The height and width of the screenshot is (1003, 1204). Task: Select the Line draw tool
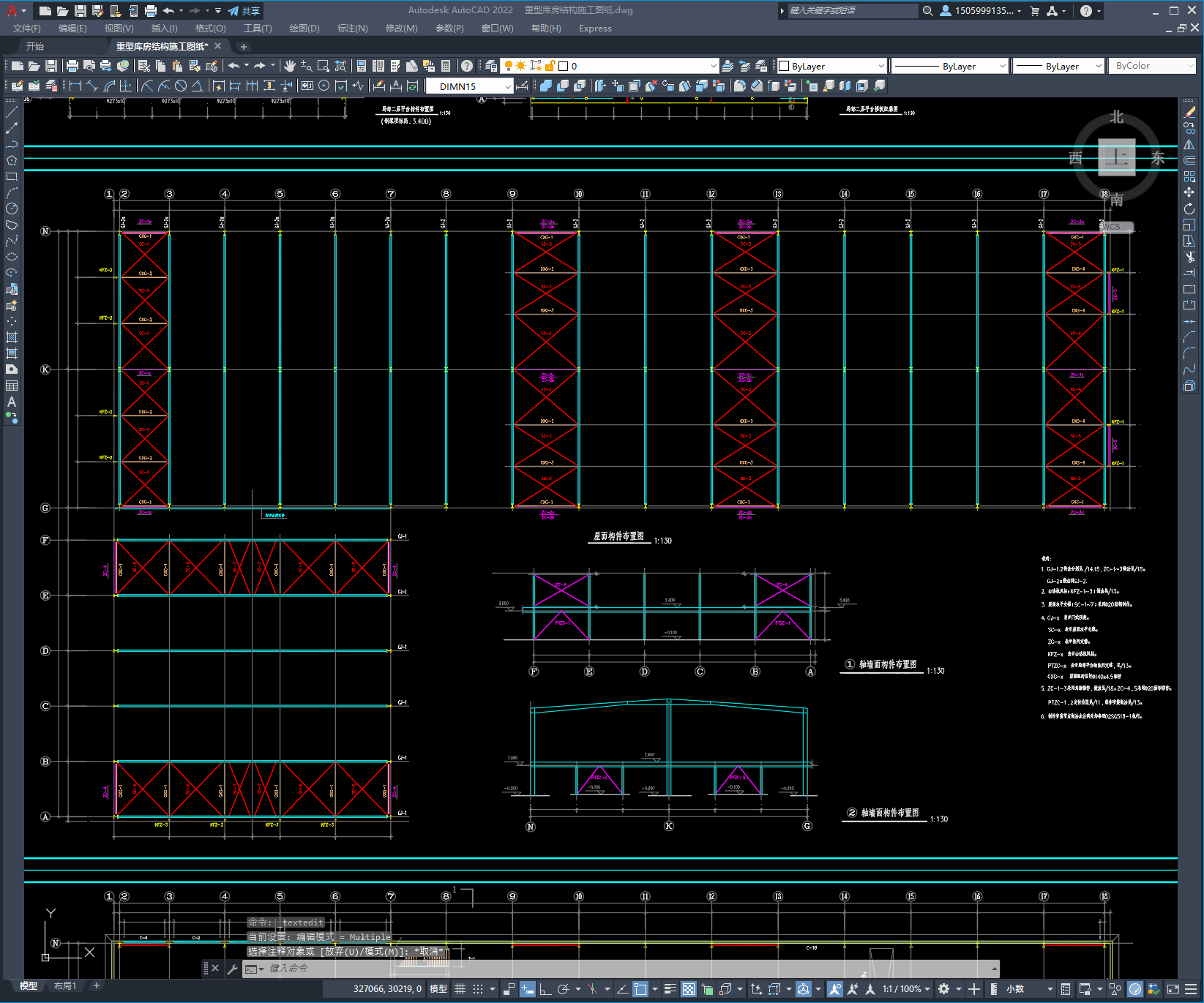coord(12,112)
